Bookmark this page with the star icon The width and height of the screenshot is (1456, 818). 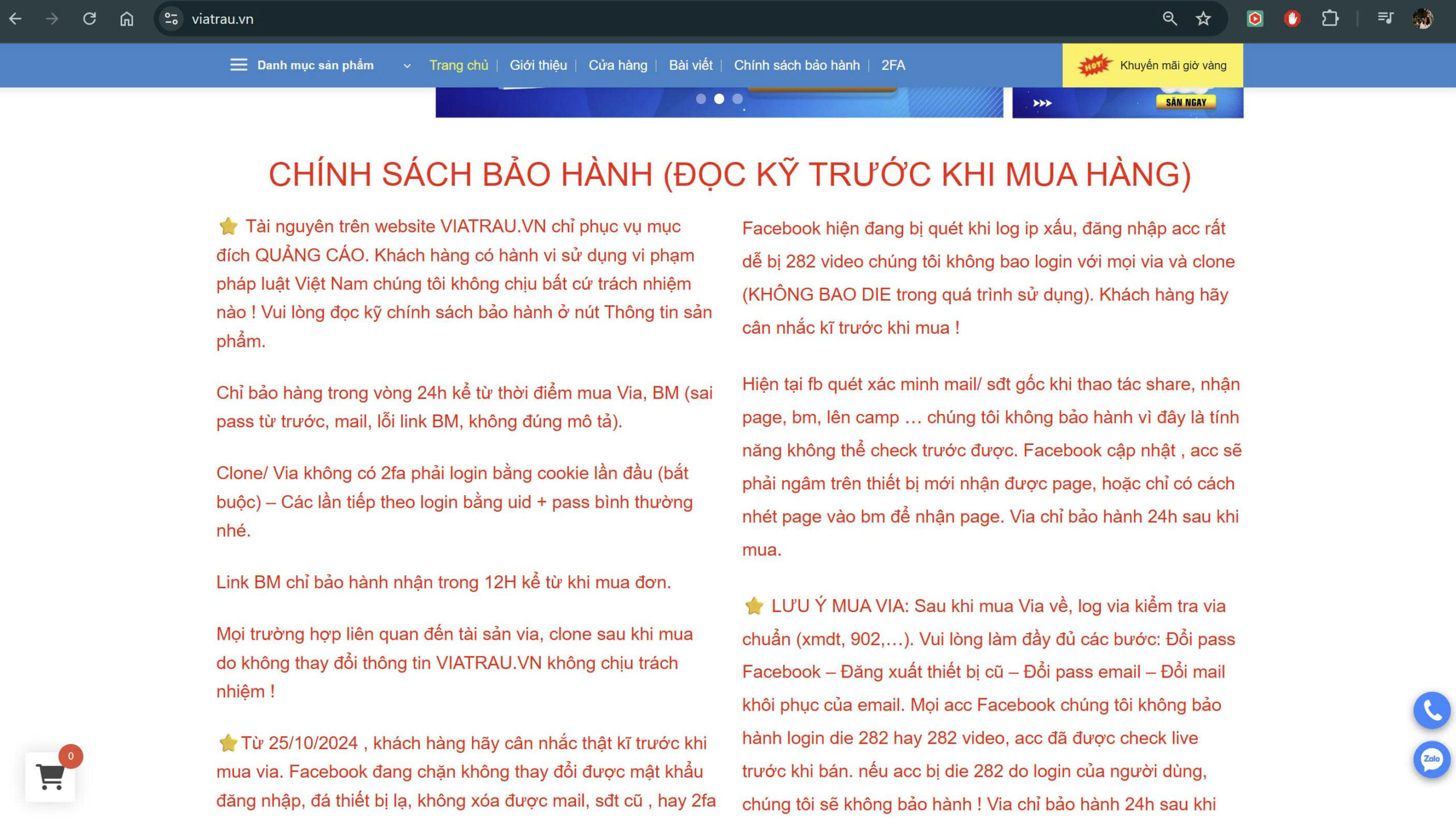[x=1203, y=19]
